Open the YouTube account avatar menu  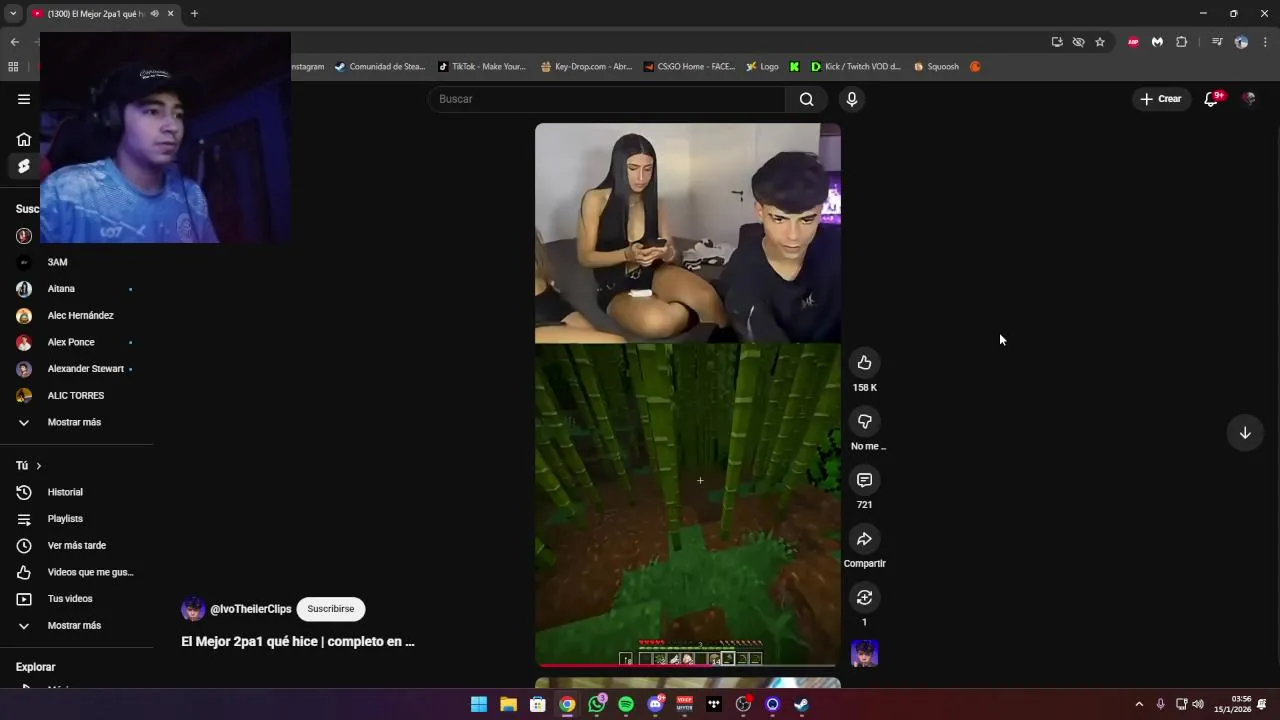coord(1248,99)
